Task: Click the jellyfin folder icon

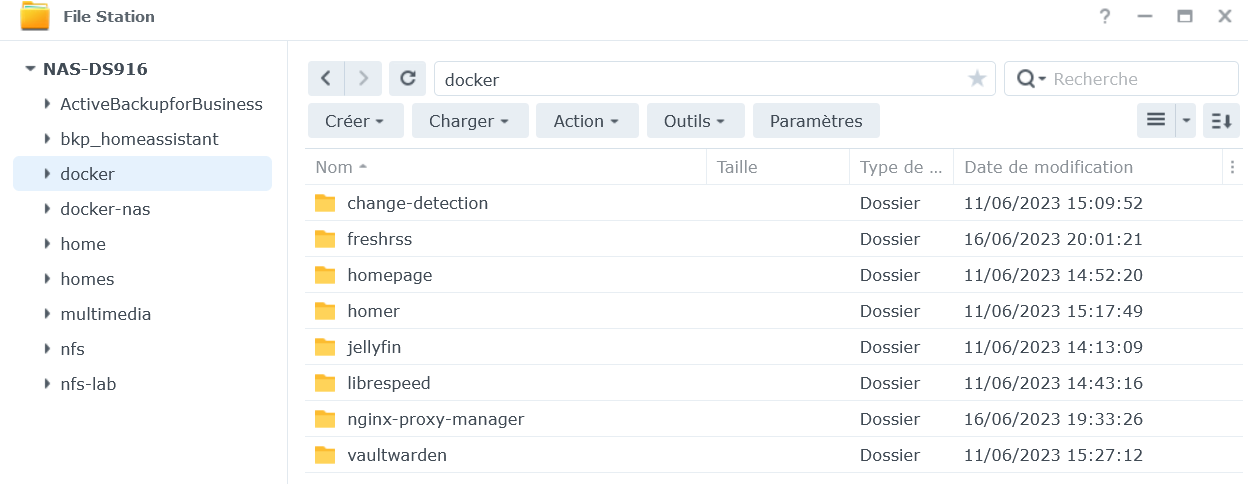Action: (325, 347)
